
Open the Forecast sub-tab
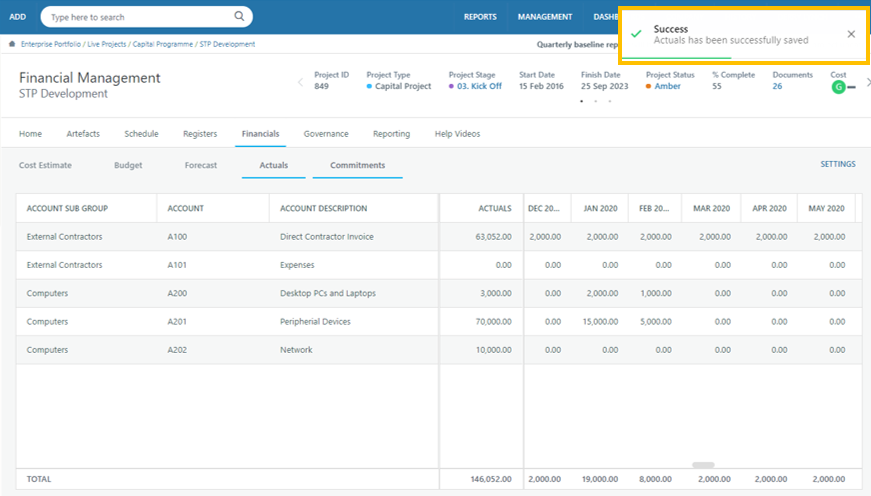(x=201, y=165)
